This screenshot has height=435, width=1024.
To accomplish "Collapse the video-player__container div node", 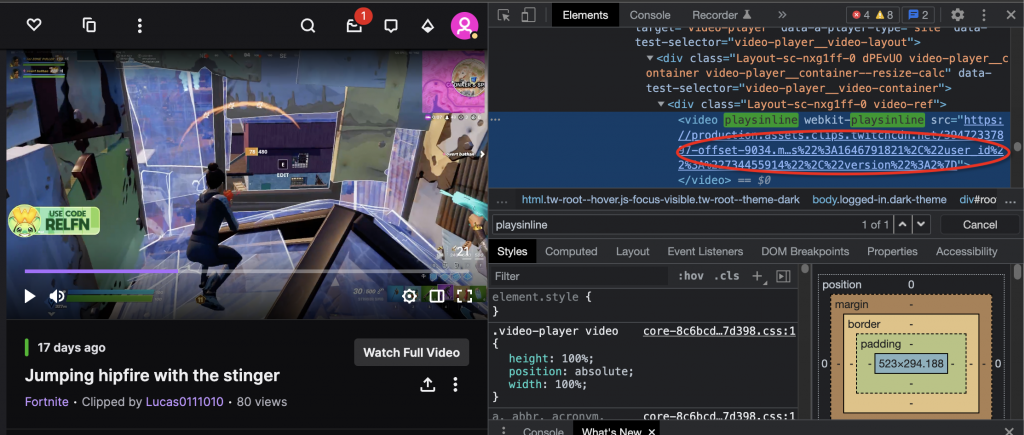I will pos(650,58).
